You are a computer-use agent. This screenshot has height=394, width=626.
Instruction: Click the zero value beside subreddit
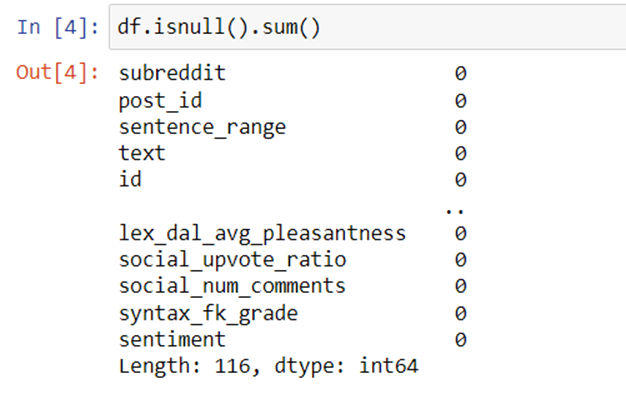[x=461, y=73]
